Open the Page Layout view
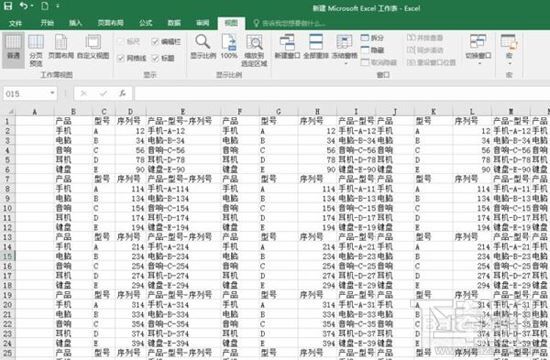The width and height of the screenshot is (550, 360). (61, 42)
